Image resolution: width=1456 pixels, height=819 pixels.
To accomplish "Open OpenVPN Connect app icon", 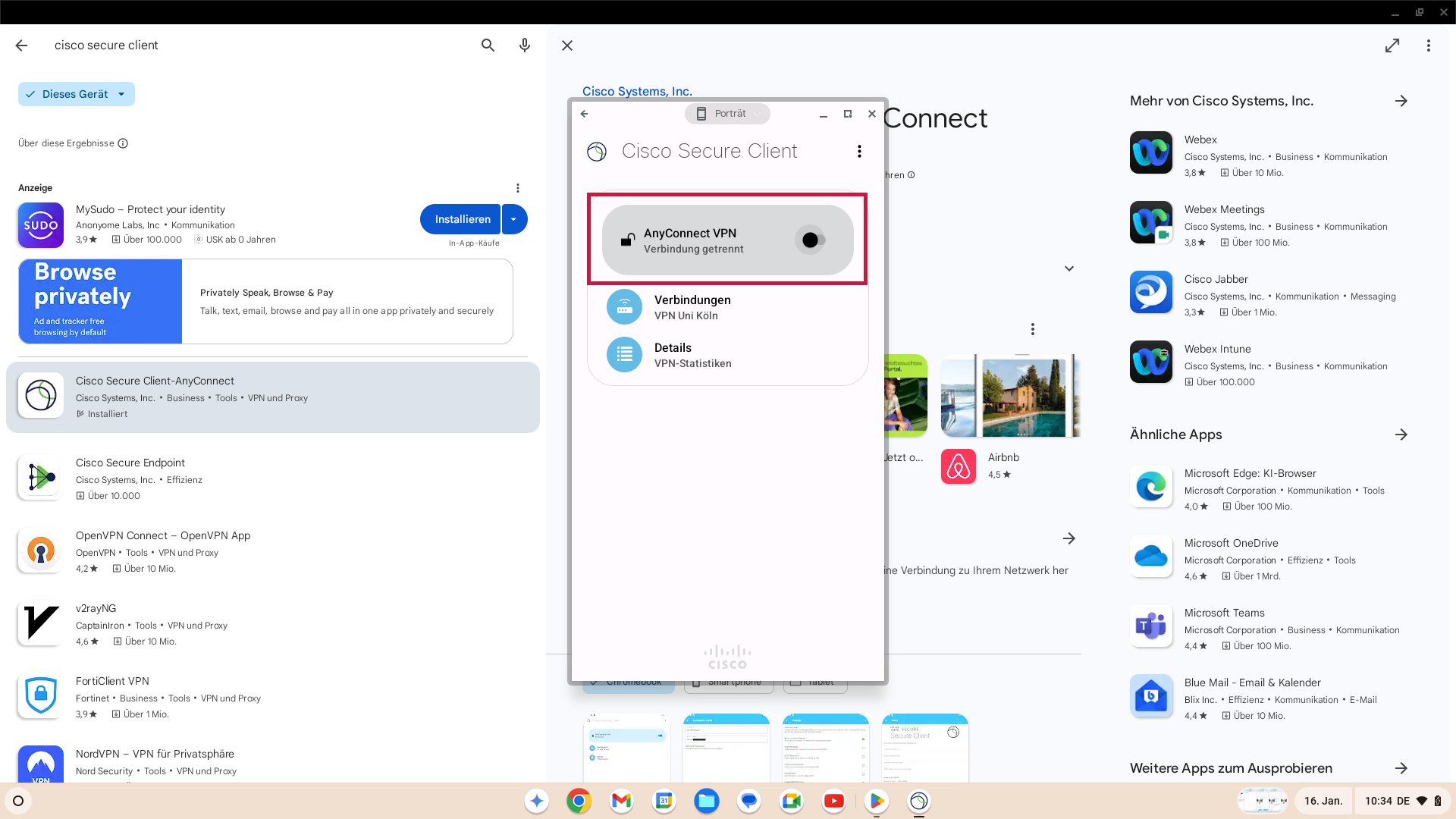I will pyautogui.click(x=41, y=550).
